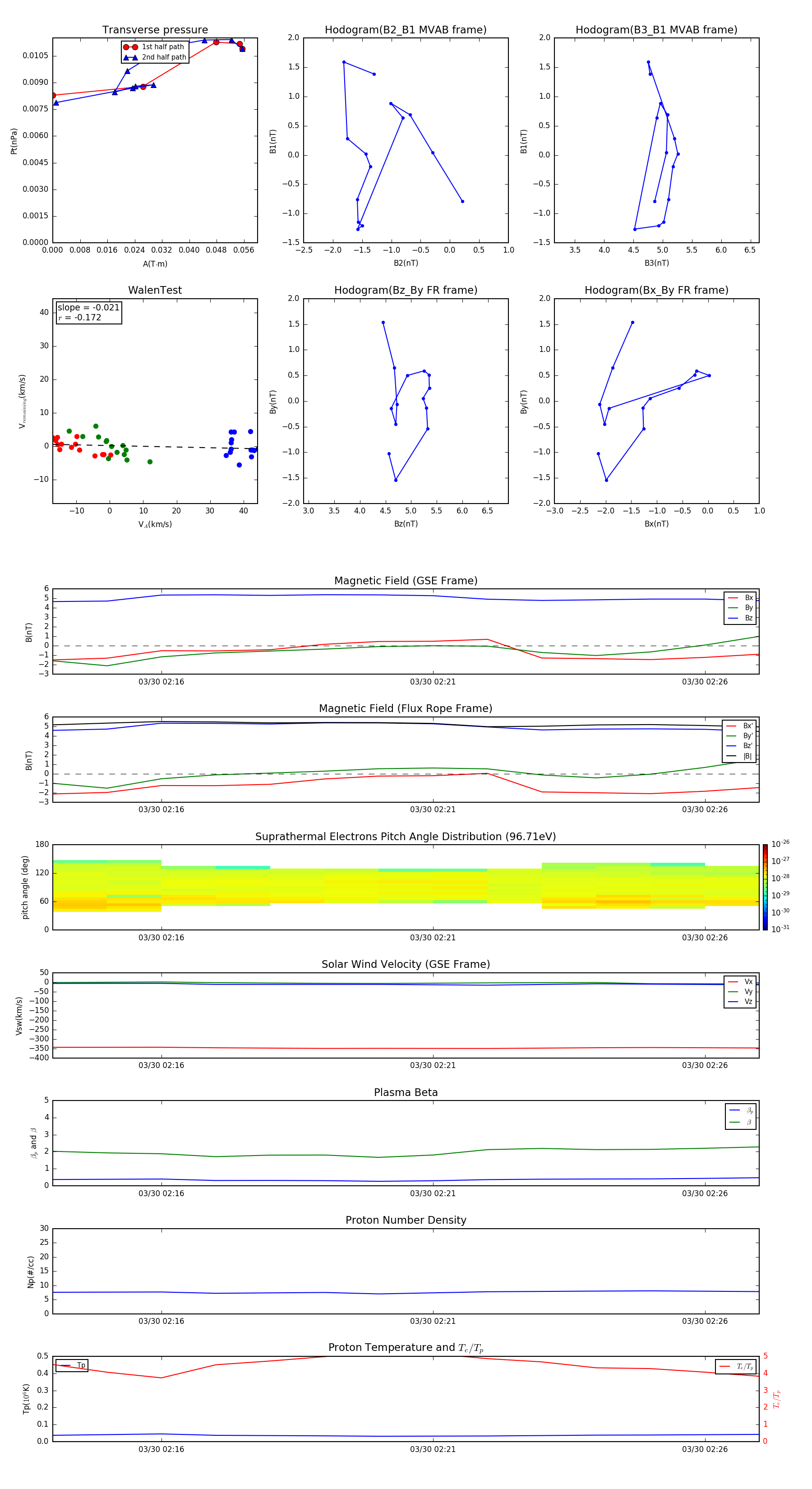Viewport: 812px width, 1489px height.
Task: Click the 'By' legend entry in GSE panel
Action: (741, 607)
